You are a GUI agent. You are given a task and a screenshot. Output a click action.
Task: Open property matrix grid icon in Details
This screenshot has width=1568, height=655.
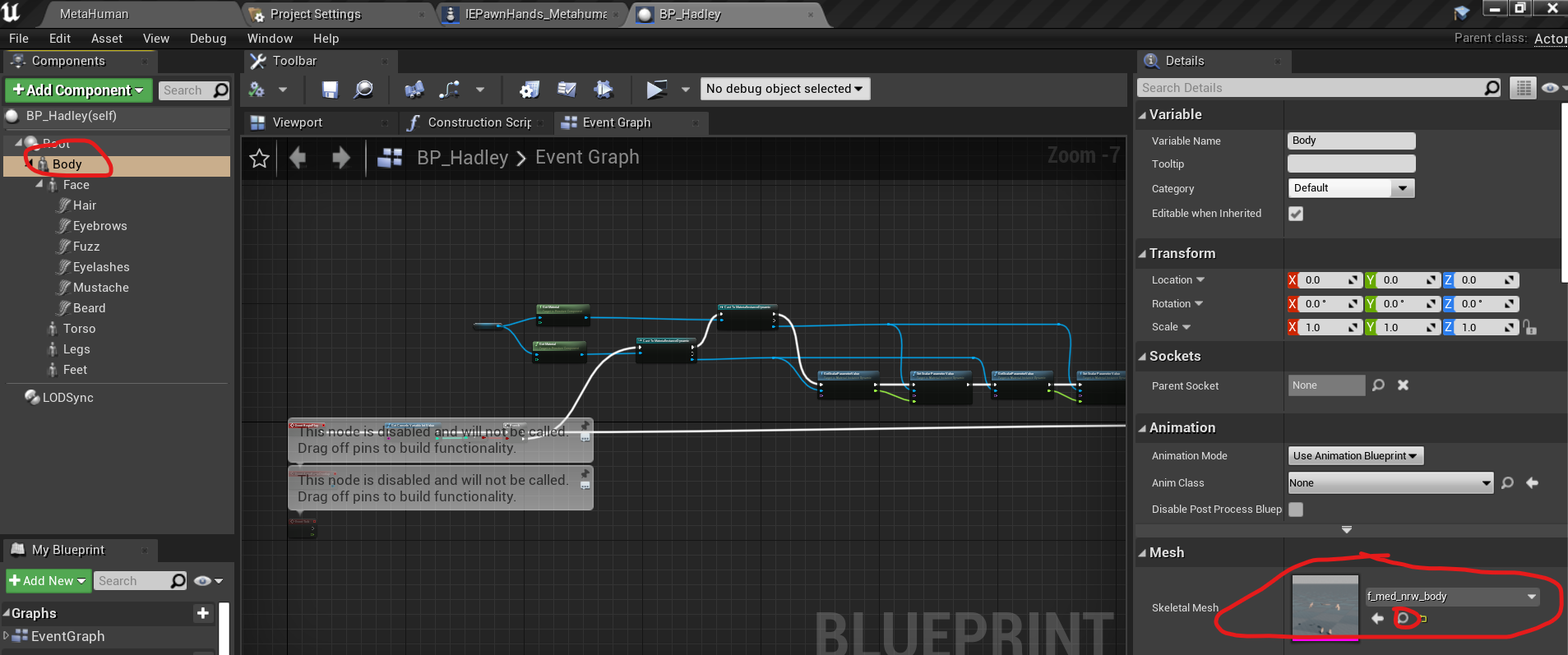pyautogui.click(x=1524, y=88)
